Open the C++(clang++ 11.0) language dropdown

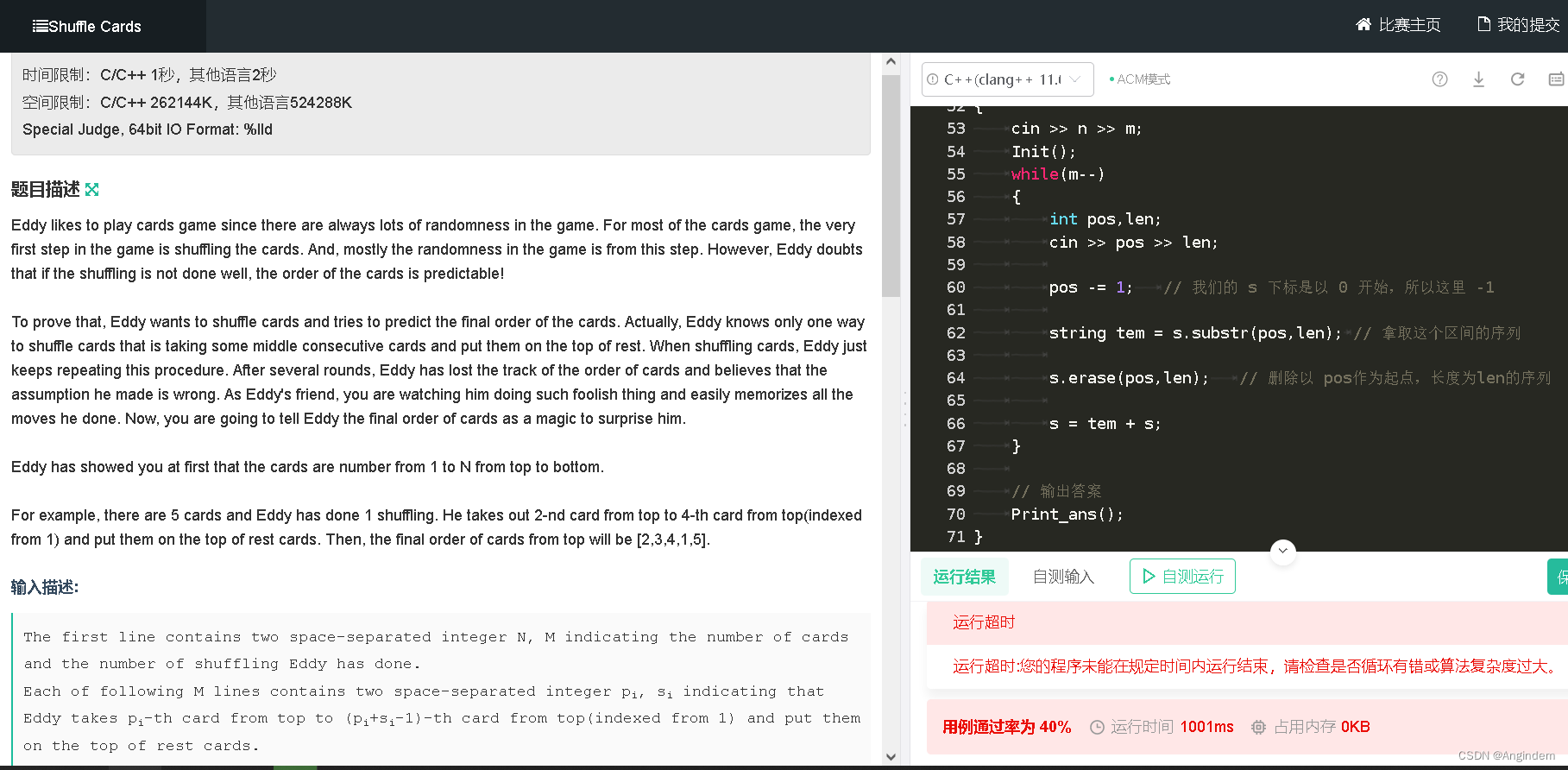pyautogui.click(x=1007, y=79)
